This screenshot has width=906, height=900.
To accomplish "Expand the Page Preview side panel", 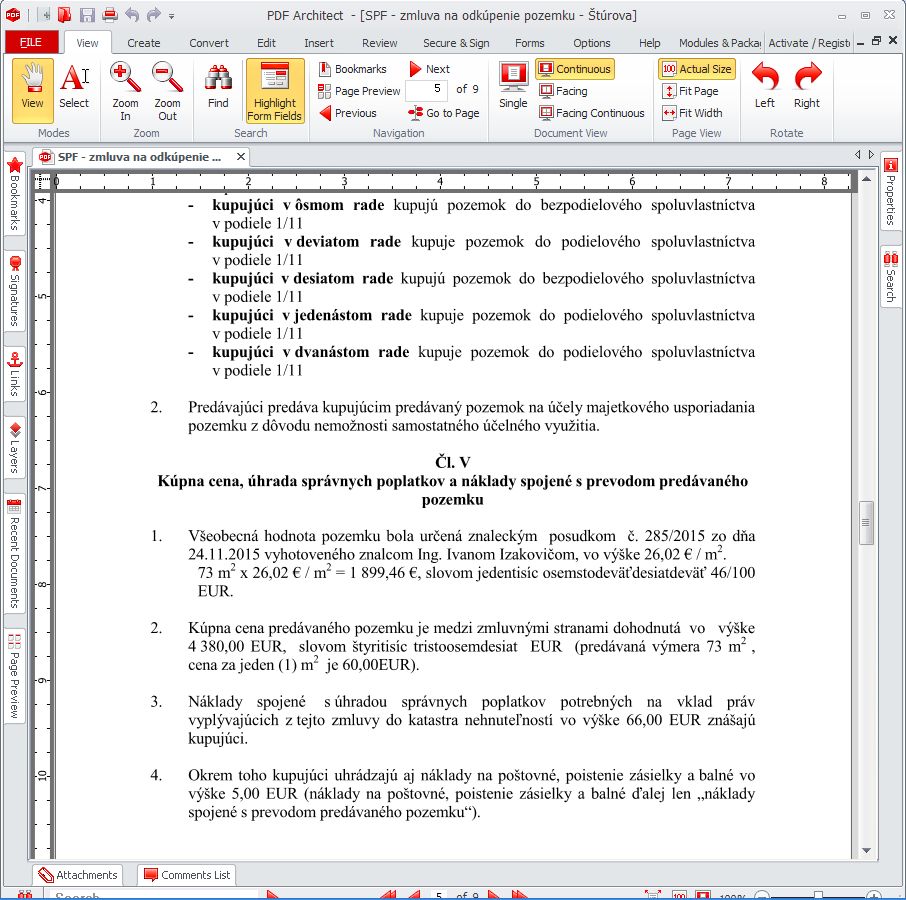I will (14, 675).
